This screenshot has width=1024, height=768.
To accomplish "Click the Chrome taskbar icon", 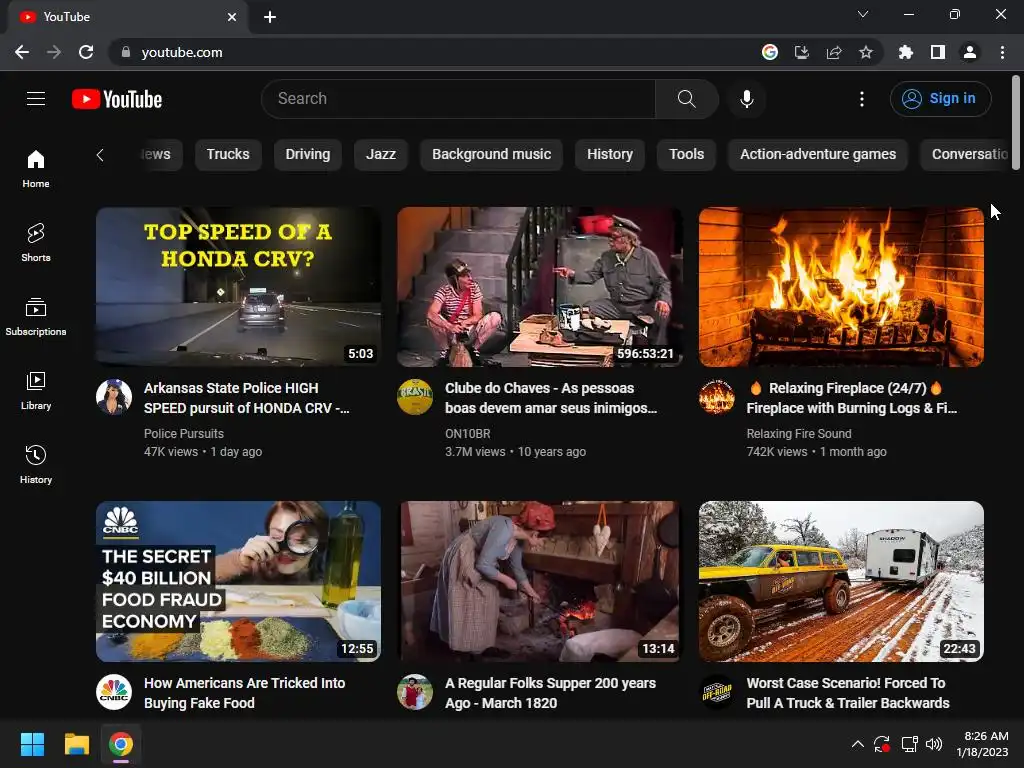I will coord(121,744).
